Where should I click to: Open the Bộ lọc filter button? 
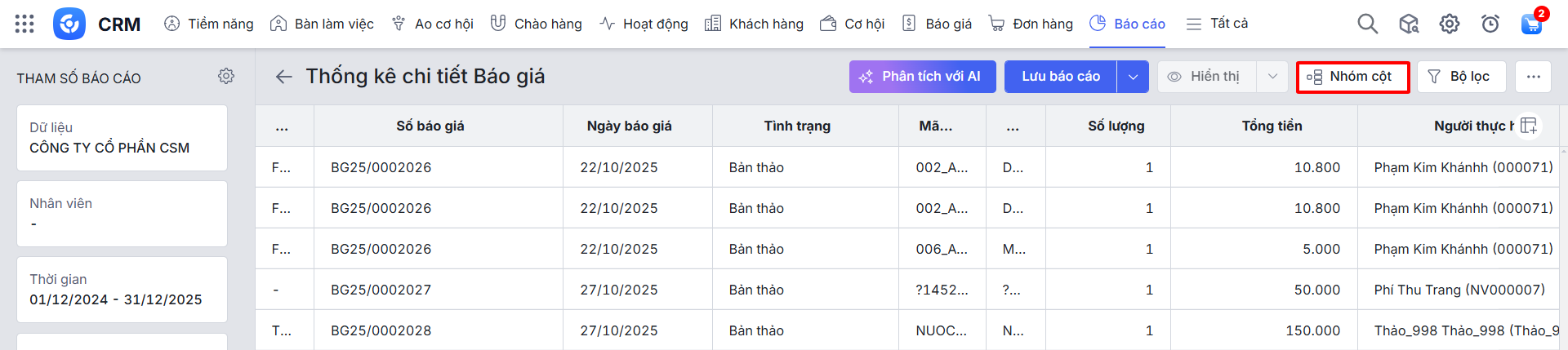pos(1459,77)
